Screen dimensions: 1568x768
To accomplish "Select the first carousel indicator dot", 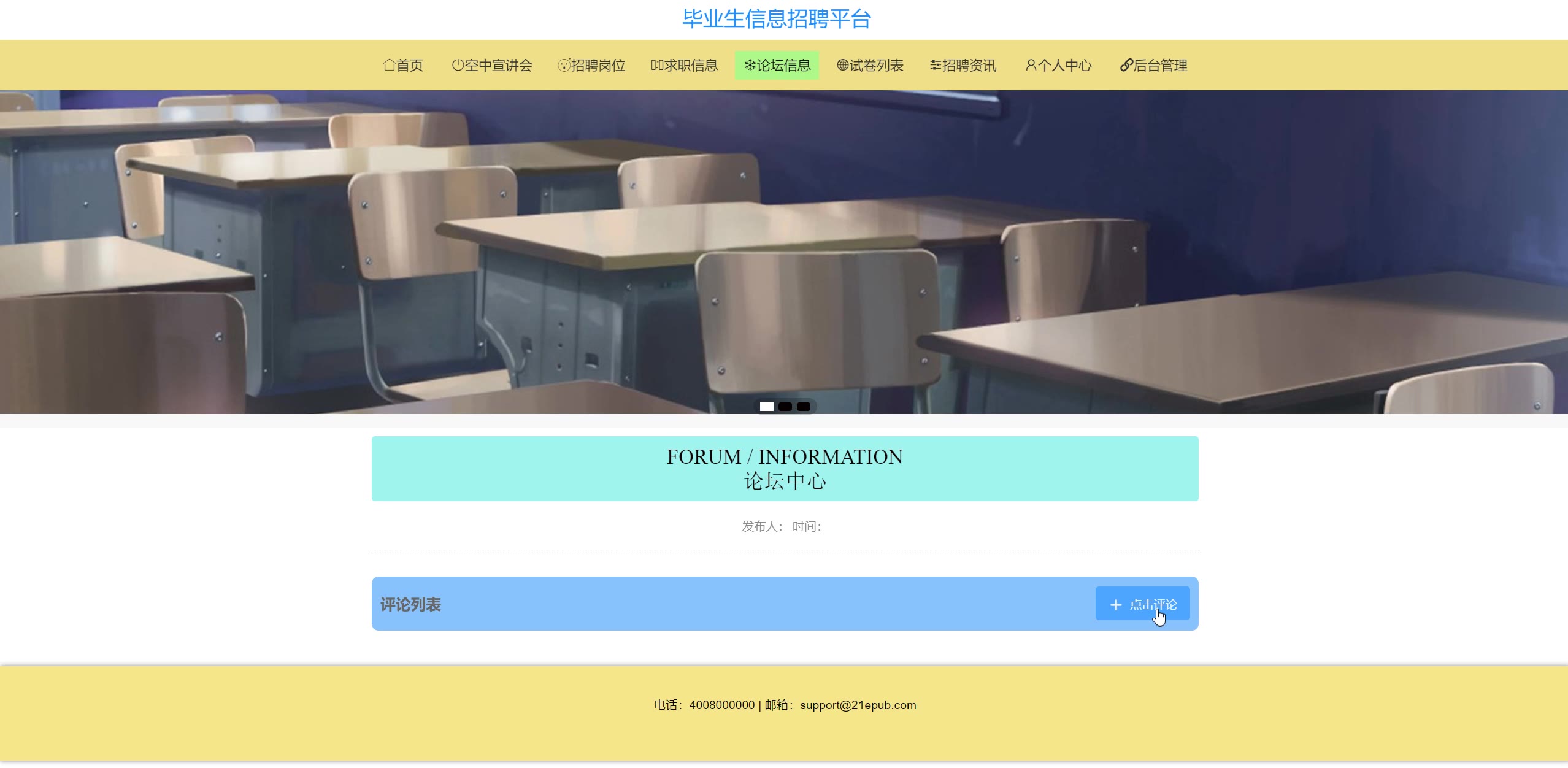I will click(767, 407).
